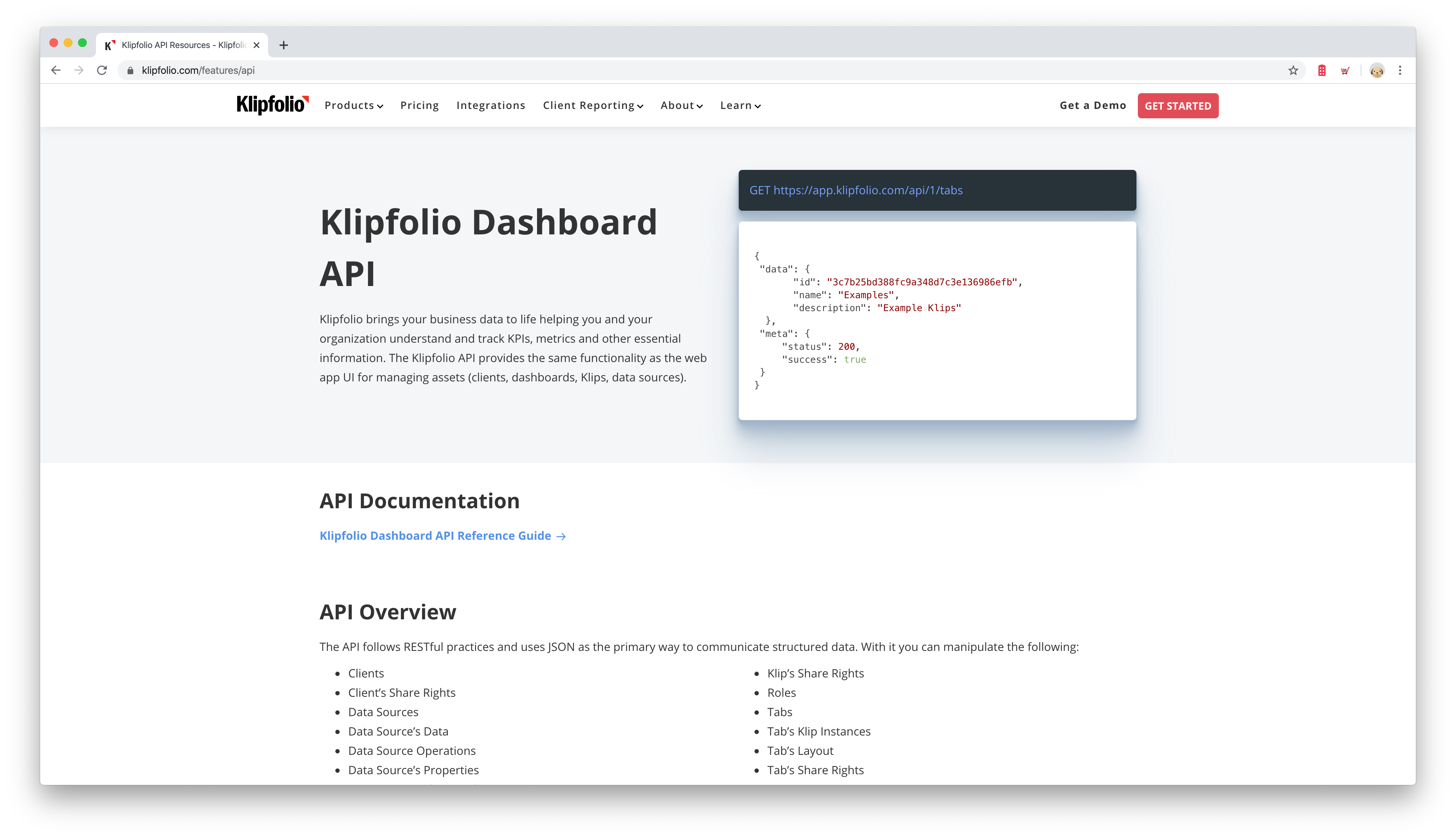1456x838 pixels.
Task: Click the Clients list item
Action: [366, 673]
